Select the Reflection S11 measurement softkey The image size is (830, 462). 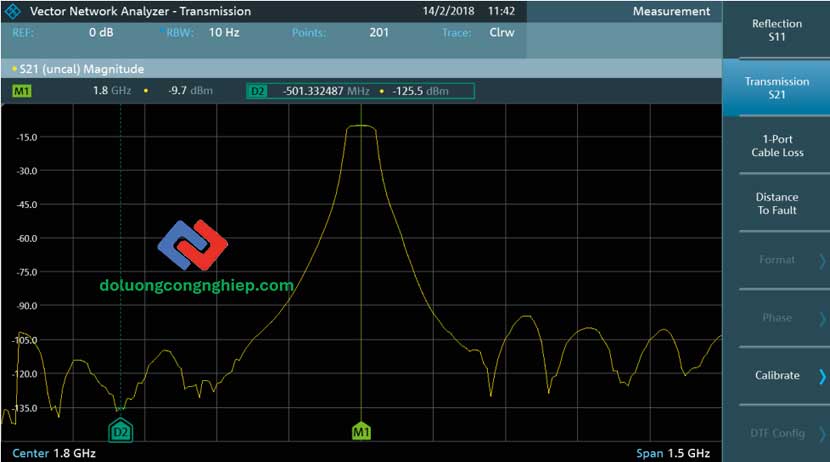tap(776, 30)
